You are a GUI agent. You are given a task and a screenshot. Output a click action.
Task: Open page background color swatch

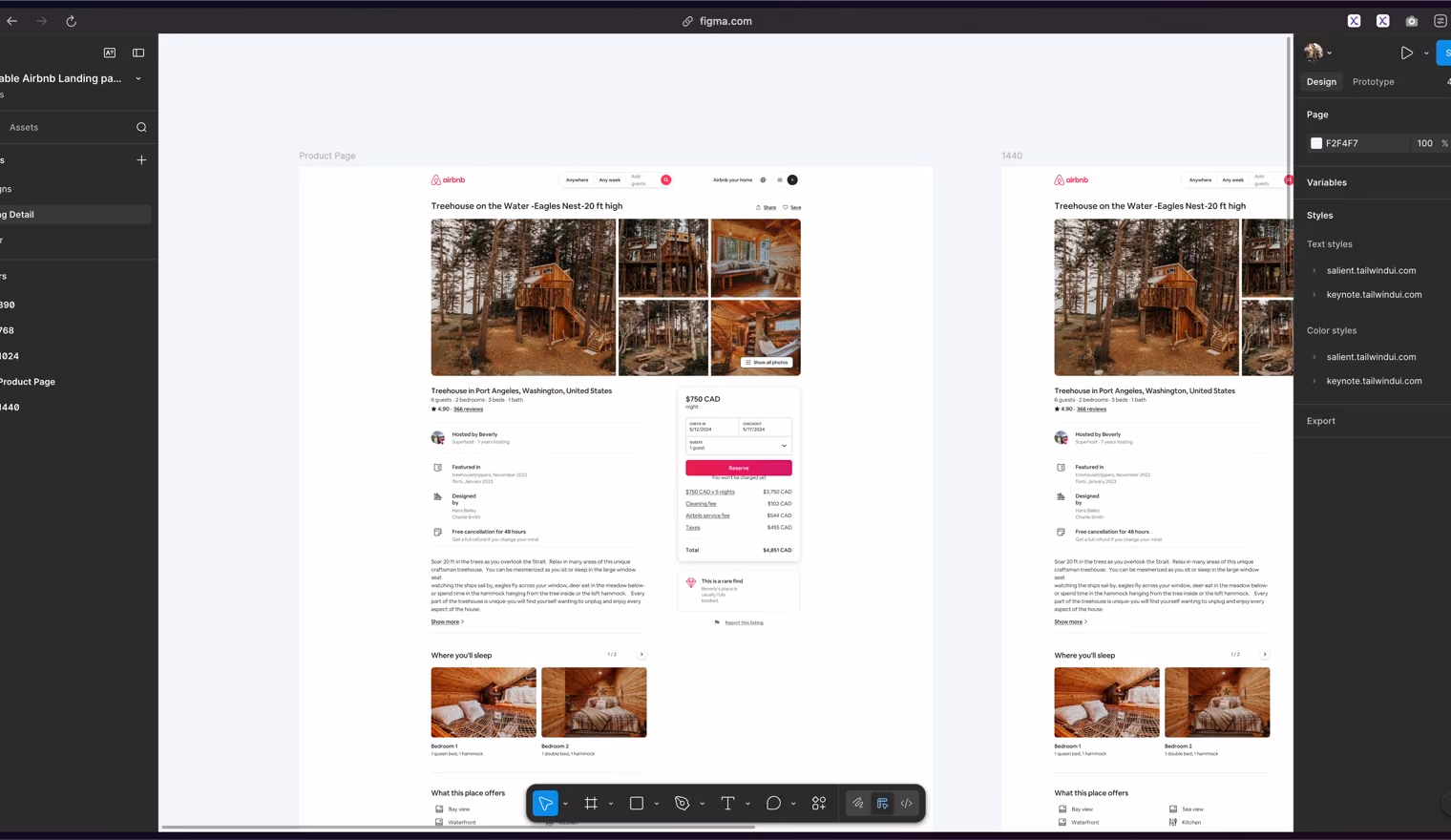pos(1316,143)
